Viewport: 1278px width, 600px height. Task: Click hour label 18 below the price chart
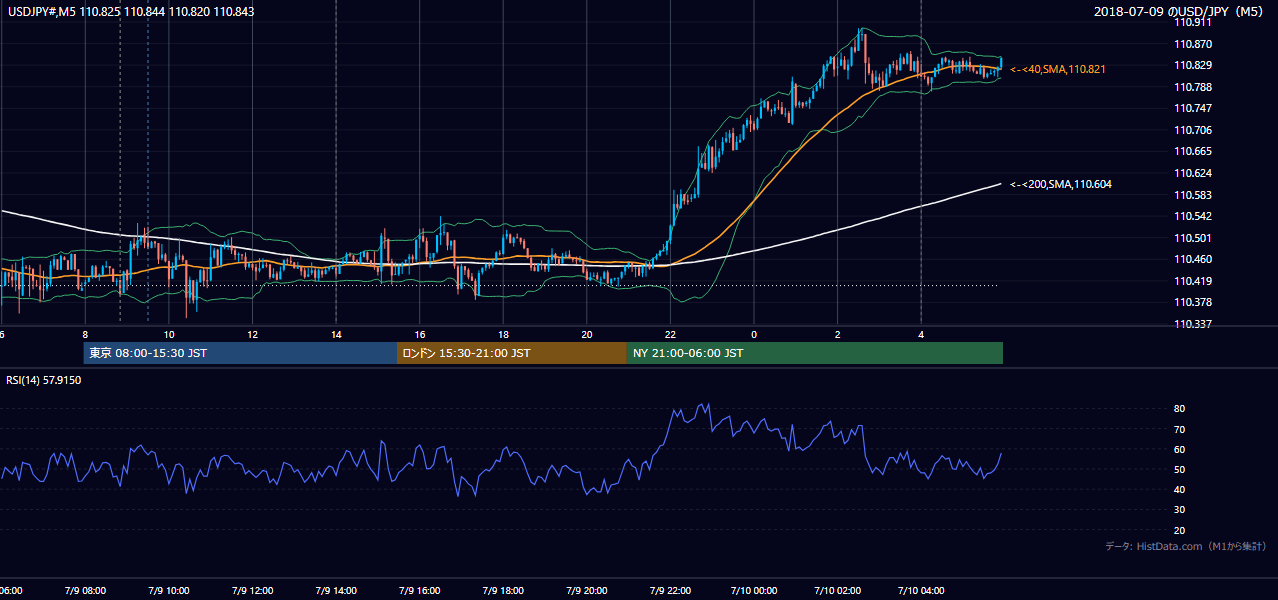coord(503,334)
